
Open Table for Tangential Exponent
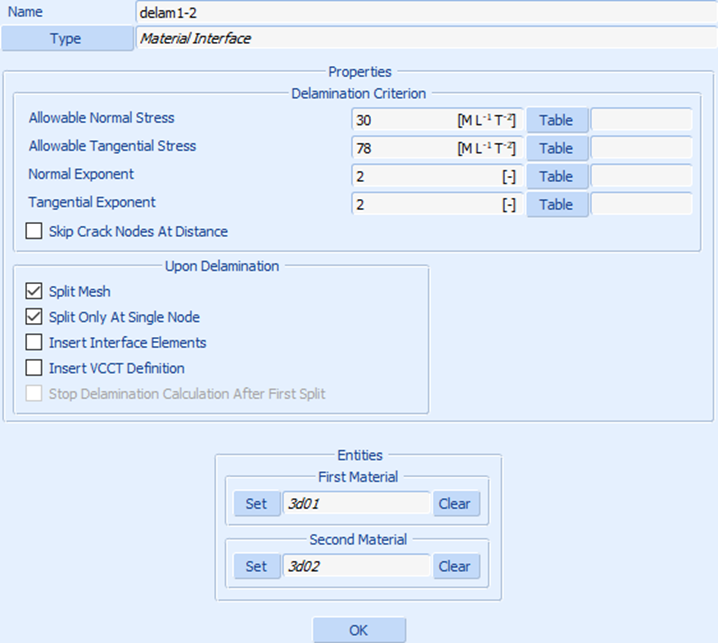556,204
